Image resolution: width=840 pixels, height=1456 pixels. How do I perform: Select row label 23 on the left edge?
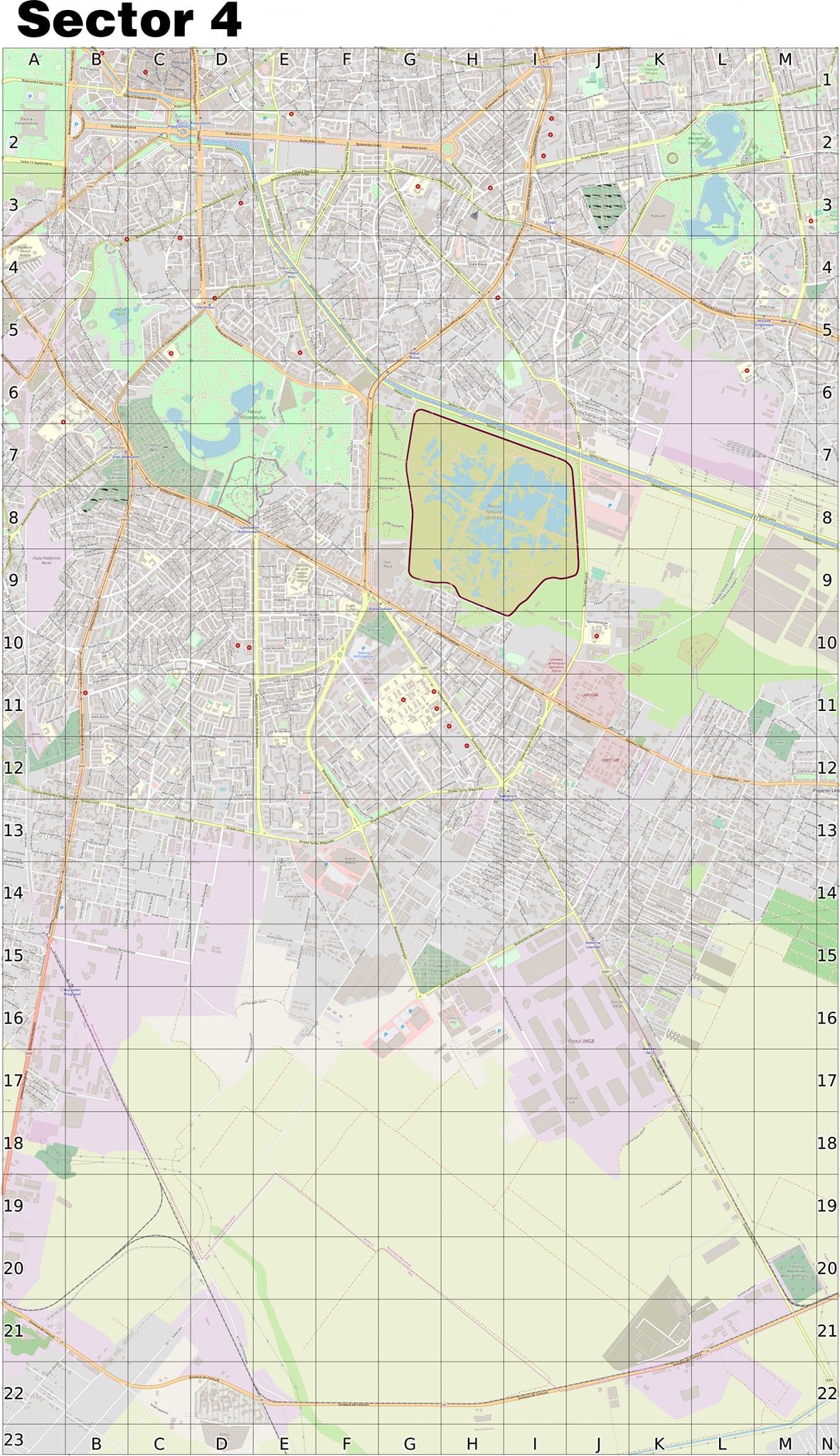point(14,1440)
